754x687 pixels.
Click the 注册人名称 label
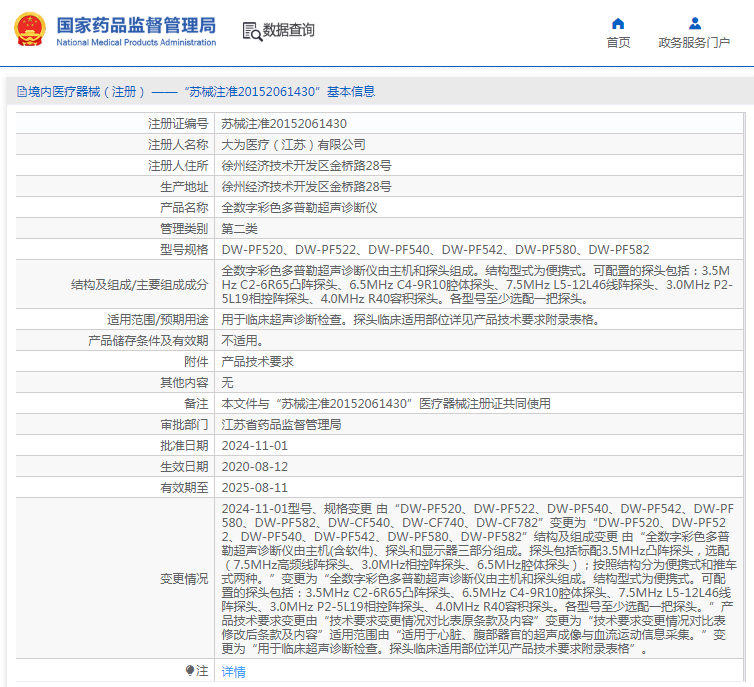(178, 145)
